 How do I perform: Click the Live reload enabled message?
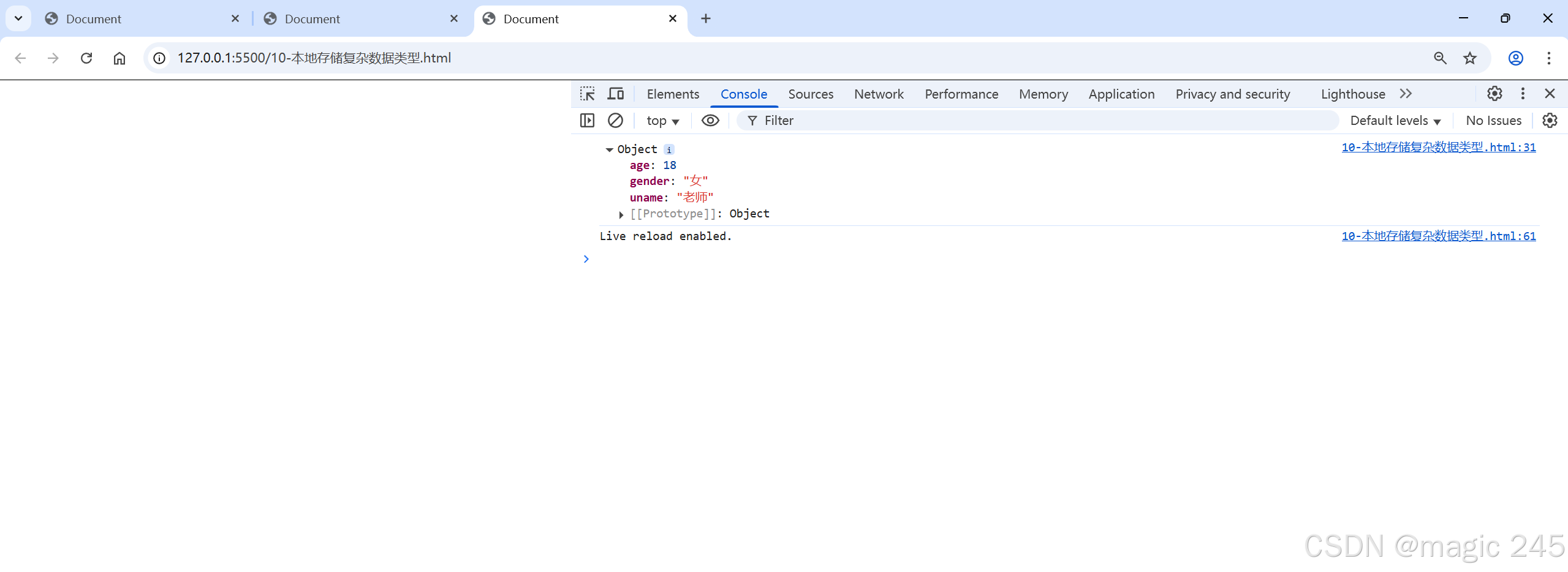point(665,236)
